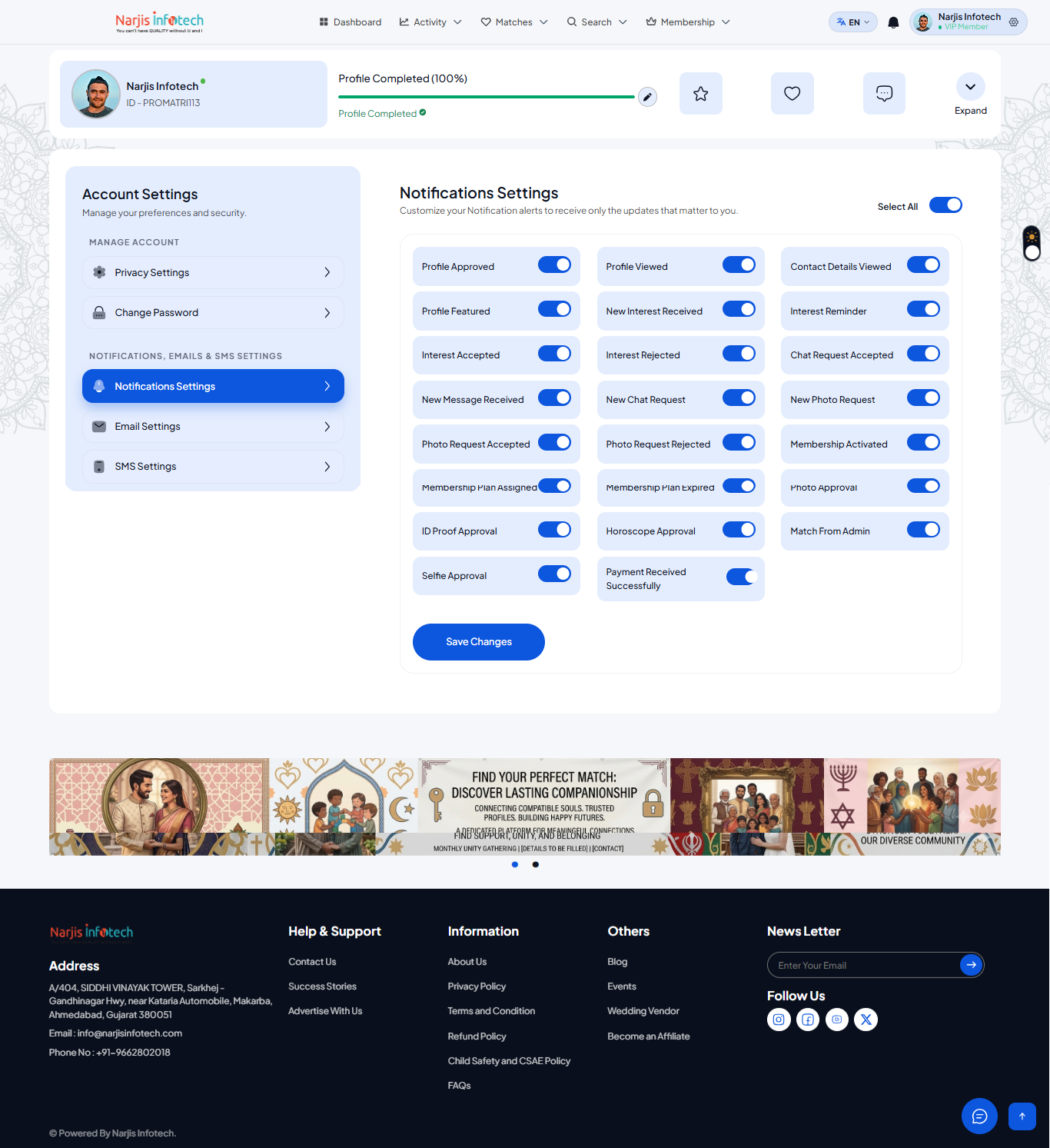Open the floating live chat icon
The height and width of the screenshot is (1148, 1050).
tap(979, 1116)
